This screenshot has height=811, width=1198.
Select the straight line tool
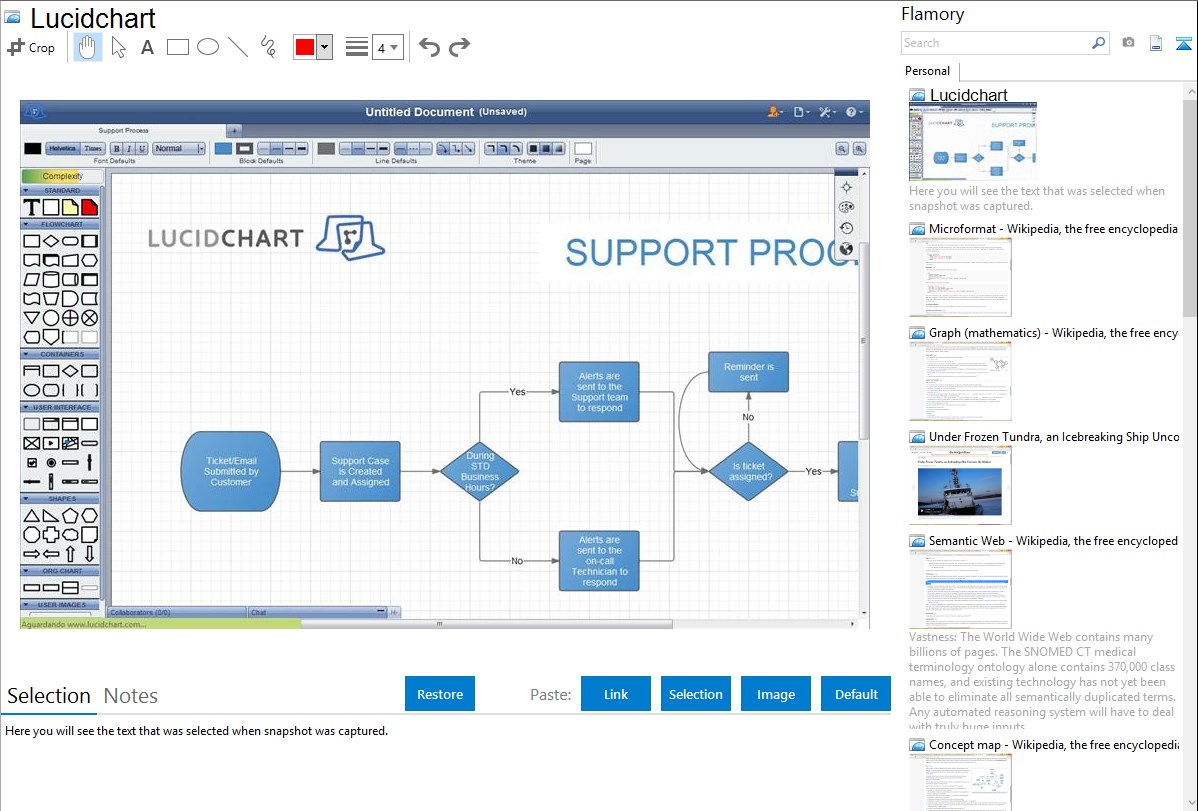[238, 47]
